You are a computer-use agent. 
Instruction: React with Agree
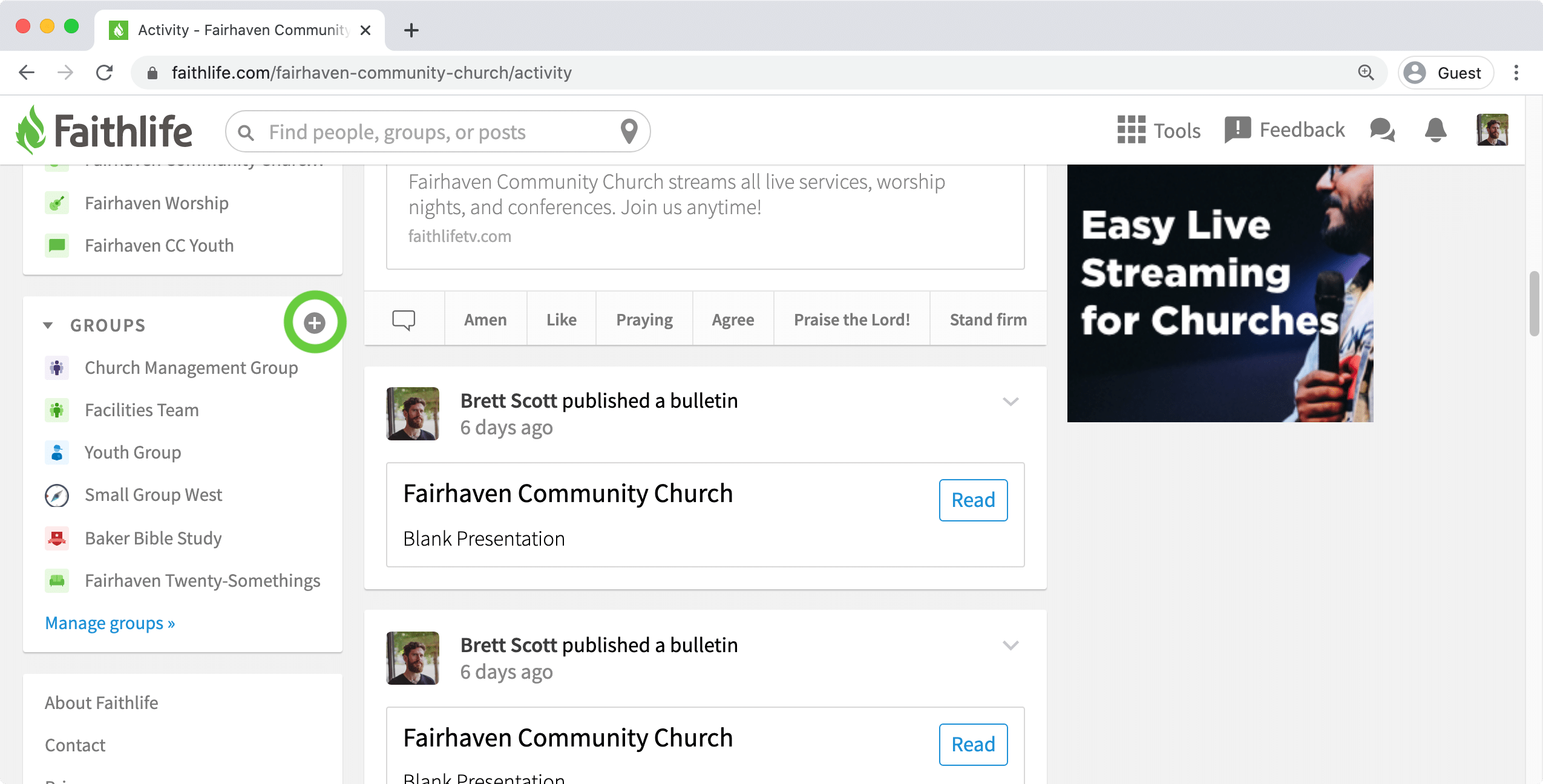[x=733, y=319]
